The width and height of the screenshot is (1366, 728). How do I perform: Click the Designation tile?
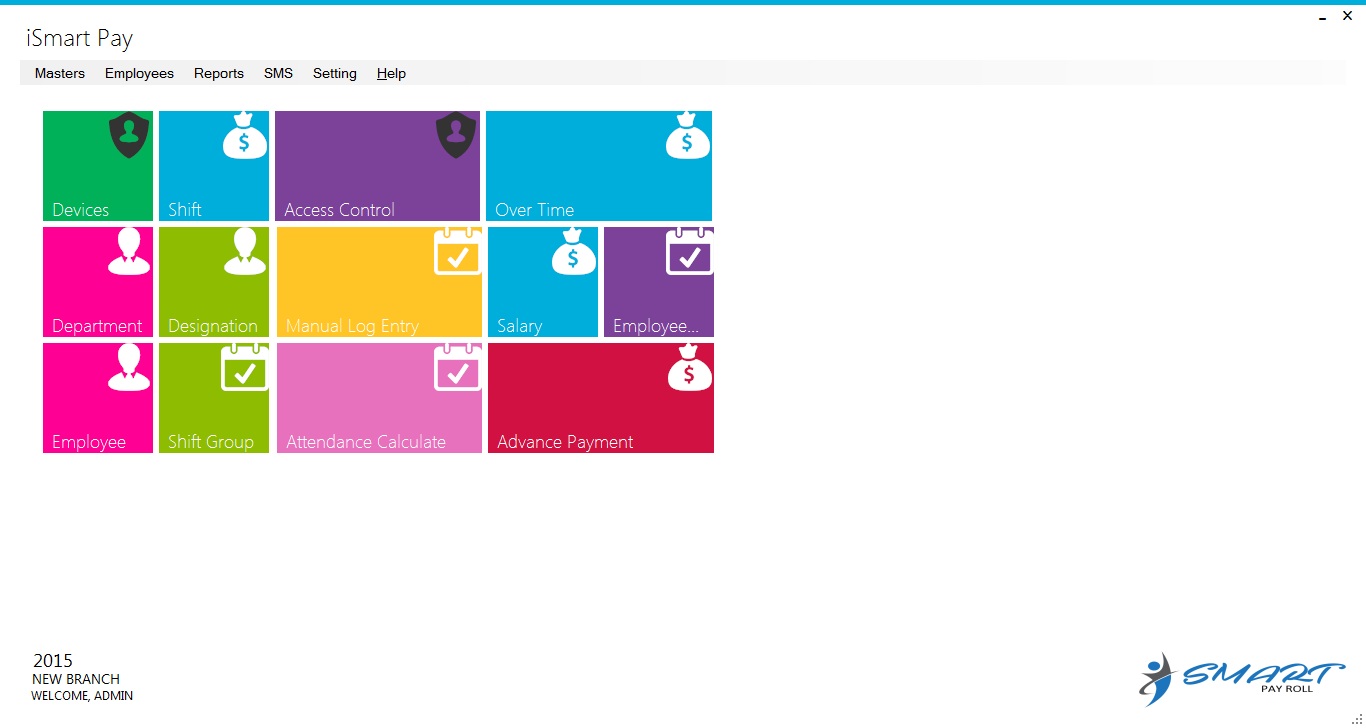coord(214,282)
